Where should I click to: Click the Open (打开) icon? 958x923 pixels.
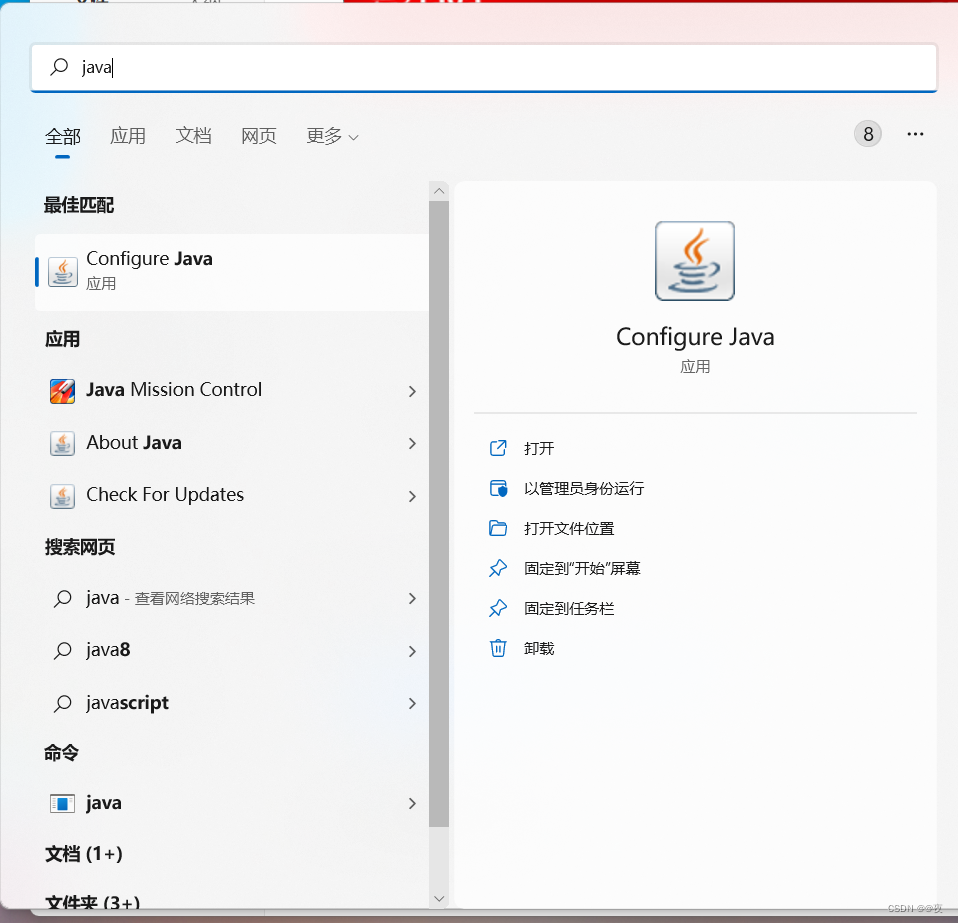(498, 448)
